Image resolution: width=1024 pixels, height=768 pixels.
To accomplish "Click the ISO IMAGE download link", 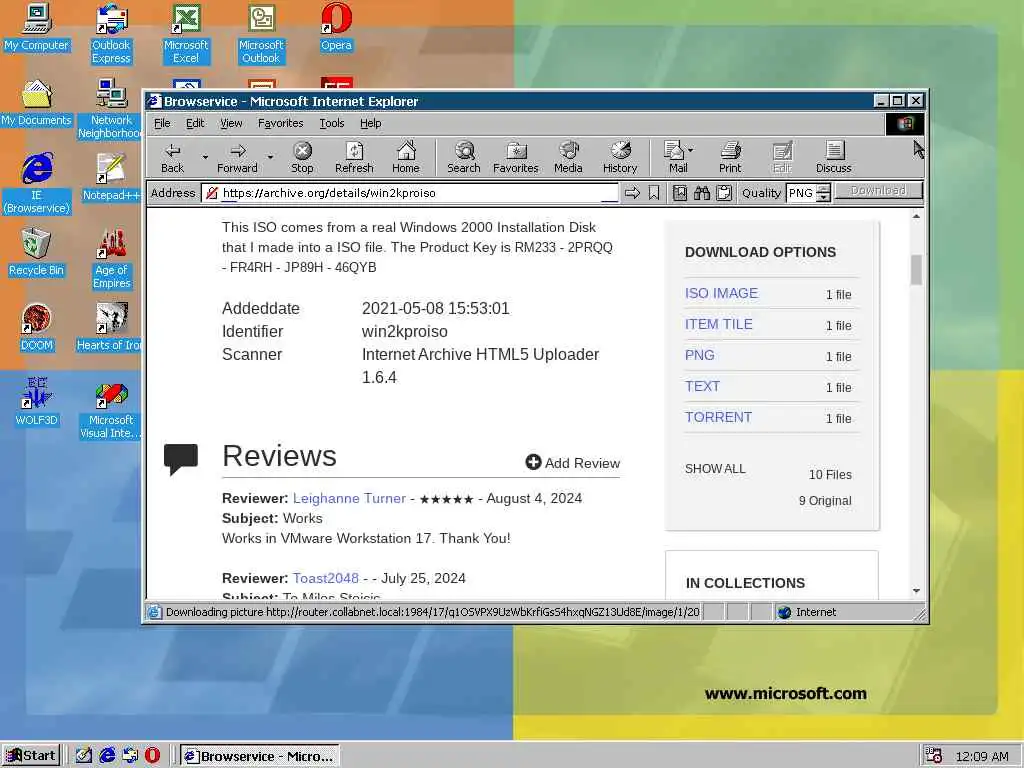I will 721,293.
